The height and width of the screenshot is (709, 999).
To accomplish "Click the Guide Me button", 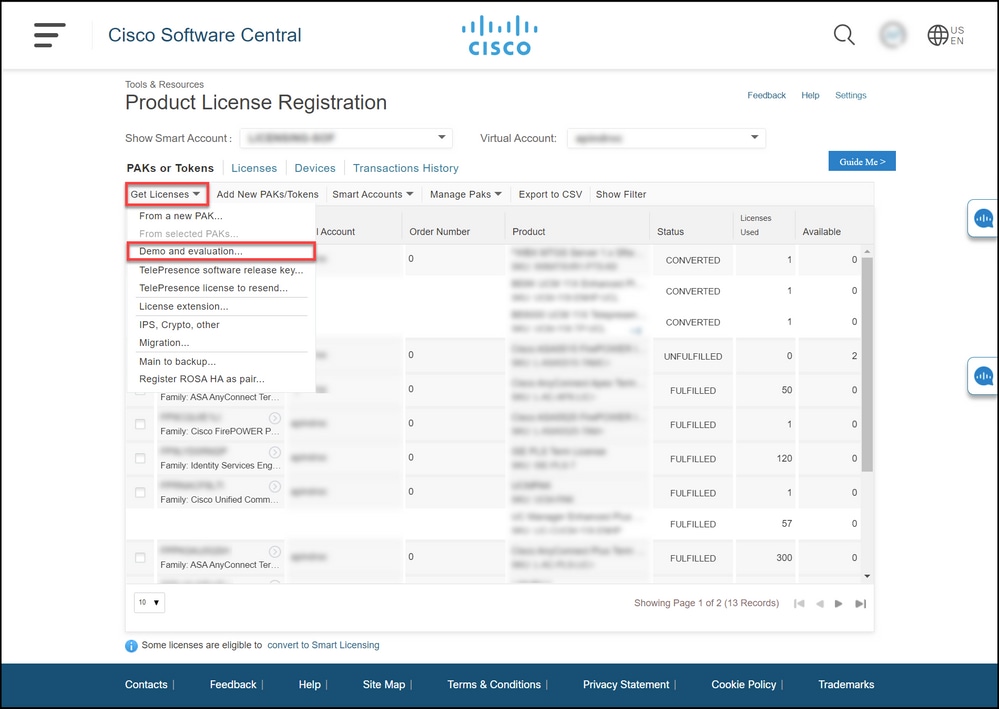I will [x=861, y=161].
